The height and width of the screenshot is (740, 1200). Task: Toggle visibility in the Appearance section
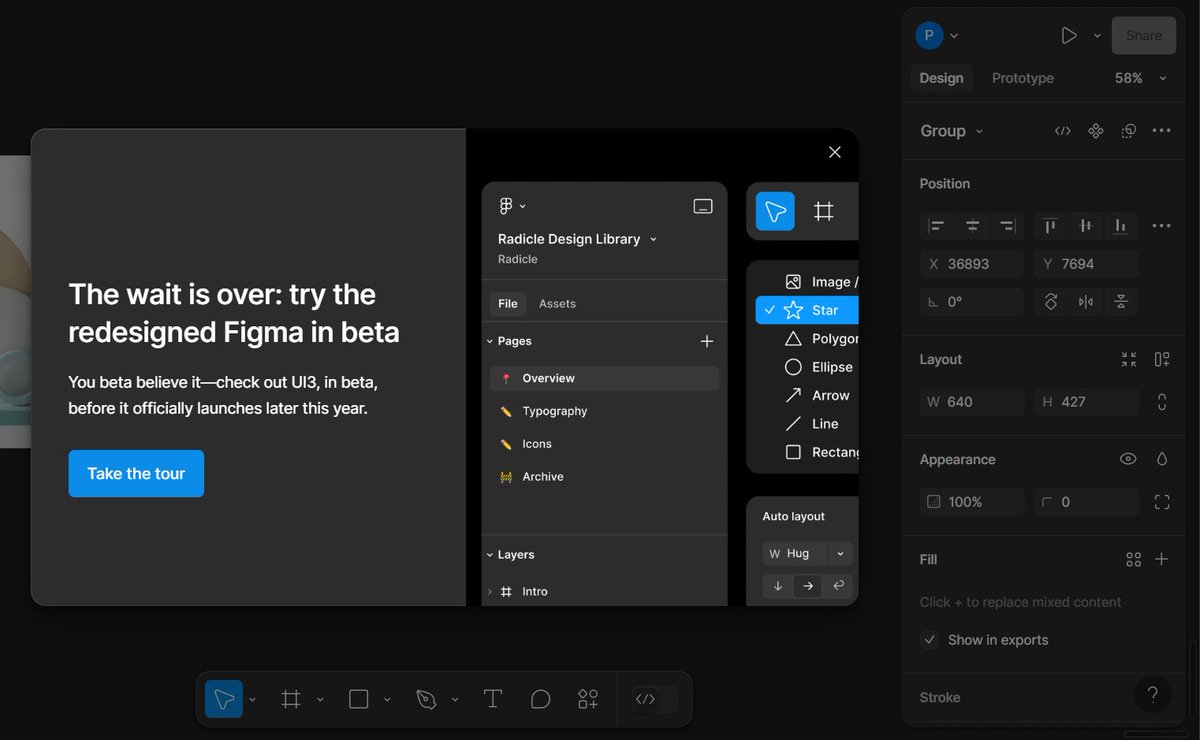point(1128,459)
